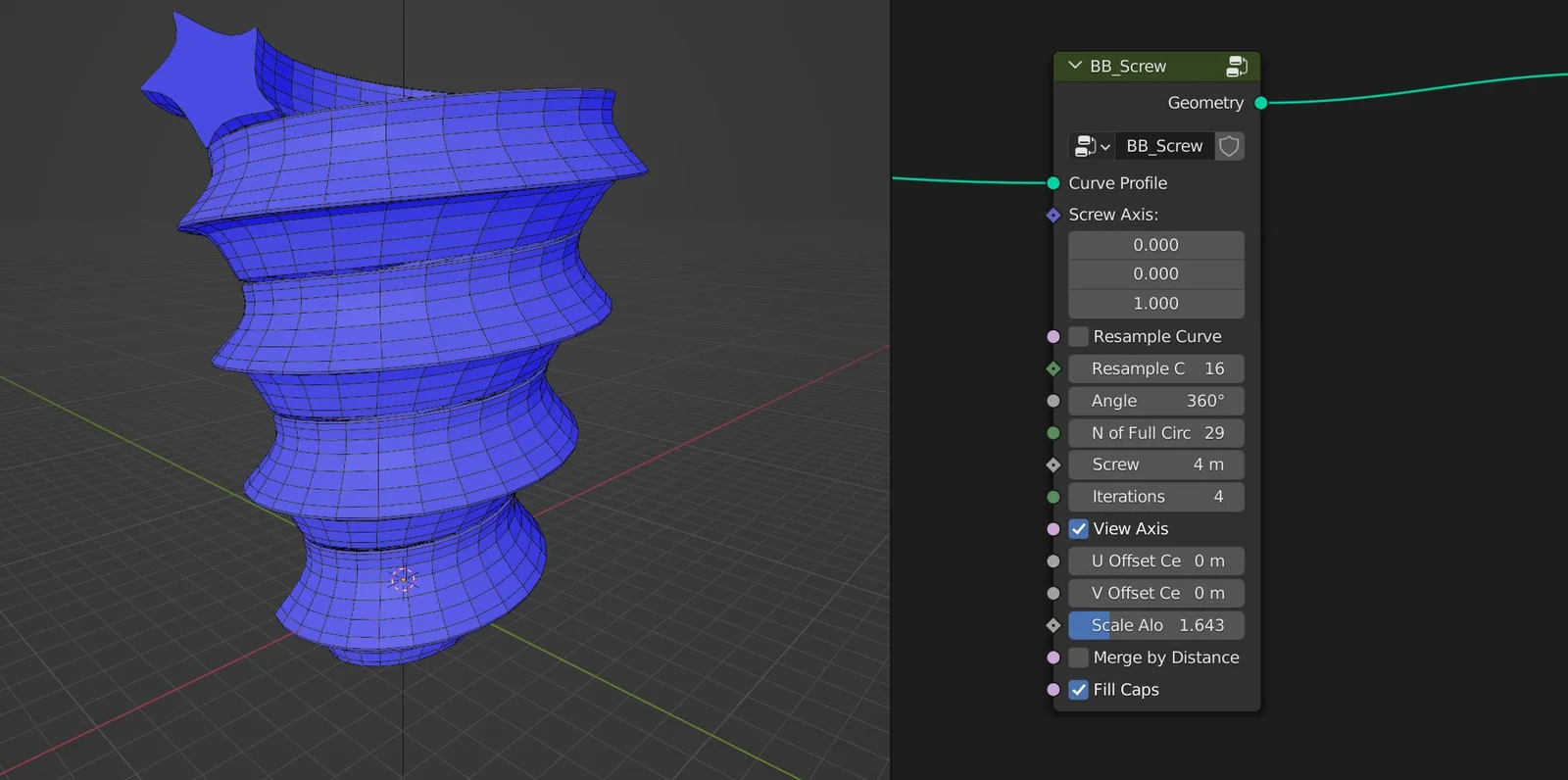Click the Angle input socket
This screenshot has height=780, width=1568.
1053,401
